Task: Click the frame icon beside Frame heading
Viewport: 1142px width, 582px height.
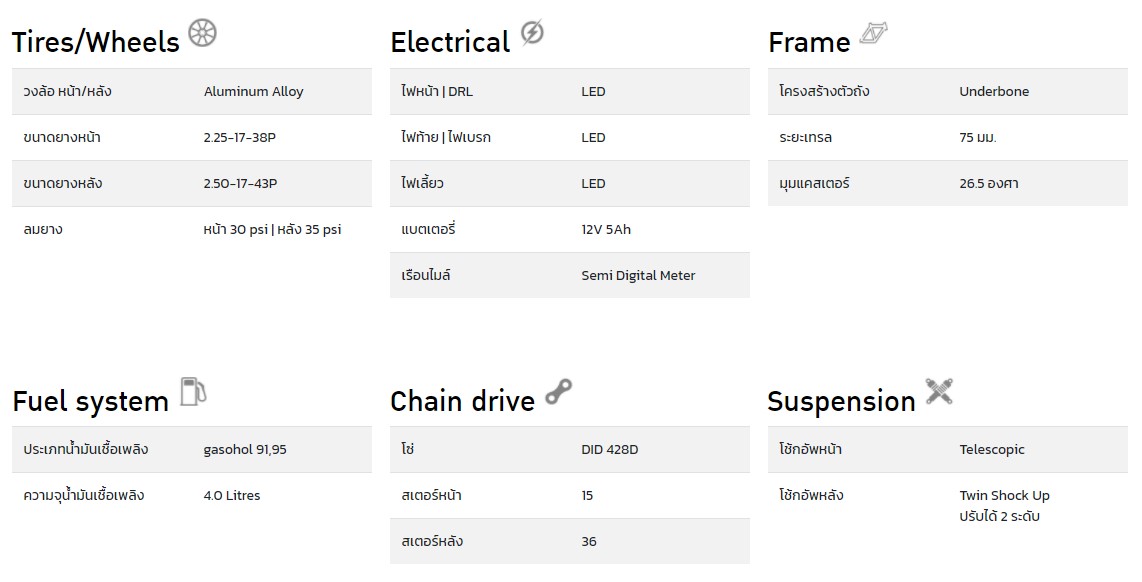Action: (873, 34)
